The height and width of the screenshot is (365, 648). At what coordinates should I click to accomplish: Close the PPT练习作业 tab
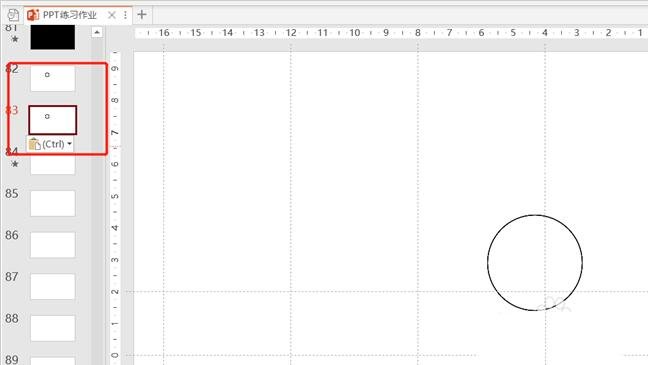(x=112, y=15)
